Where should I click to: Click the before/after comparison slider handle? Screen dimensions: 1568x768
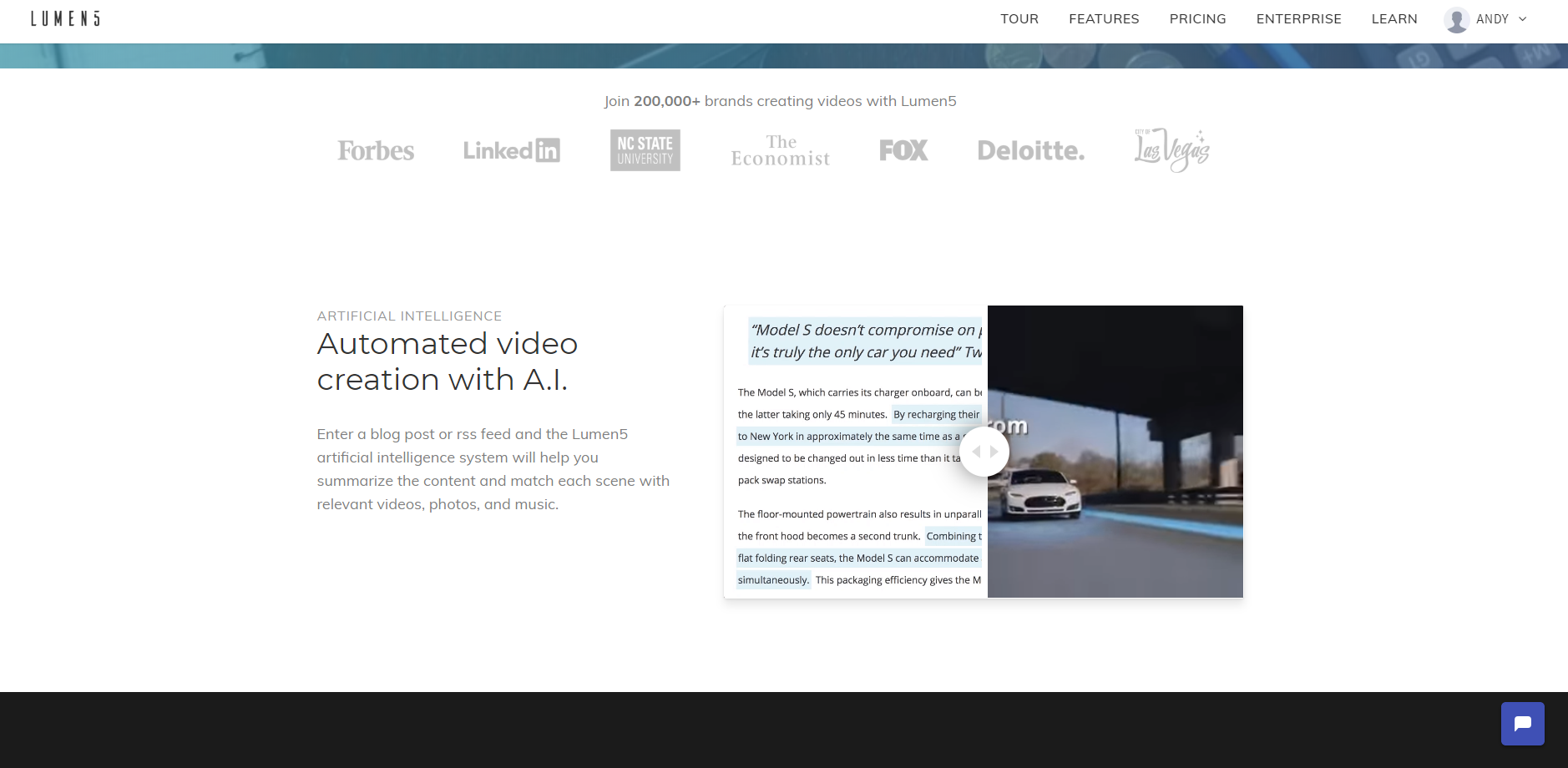coord(984,452)
